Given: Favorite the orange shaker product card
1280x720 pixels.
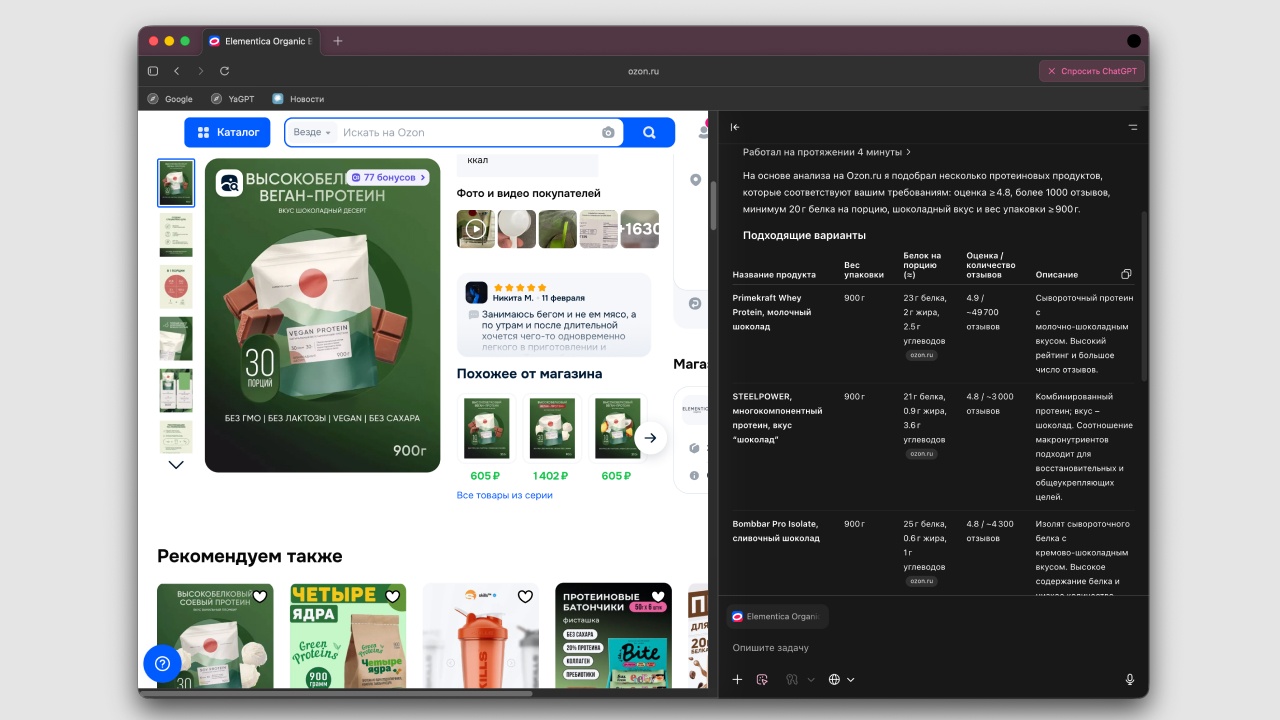Looking at the screenshot, I should pos(525,597).
